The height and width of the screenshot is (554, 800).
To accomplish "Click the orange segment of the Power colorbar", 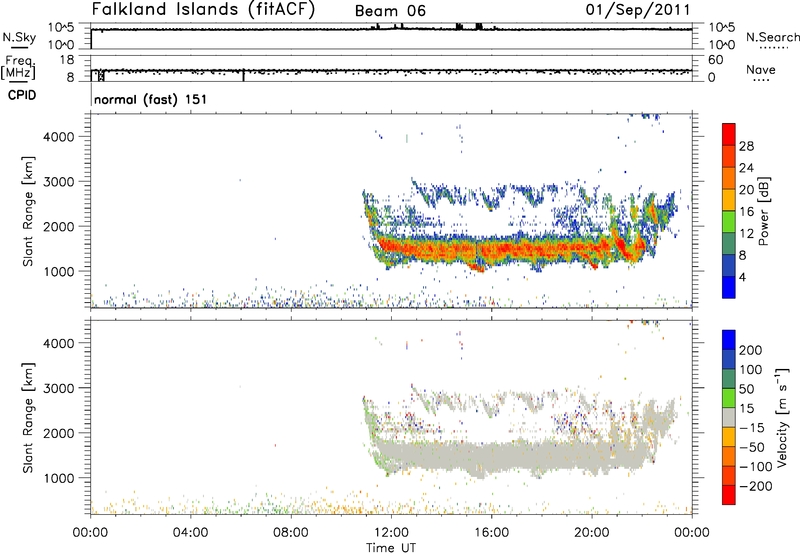I will 729,178.
